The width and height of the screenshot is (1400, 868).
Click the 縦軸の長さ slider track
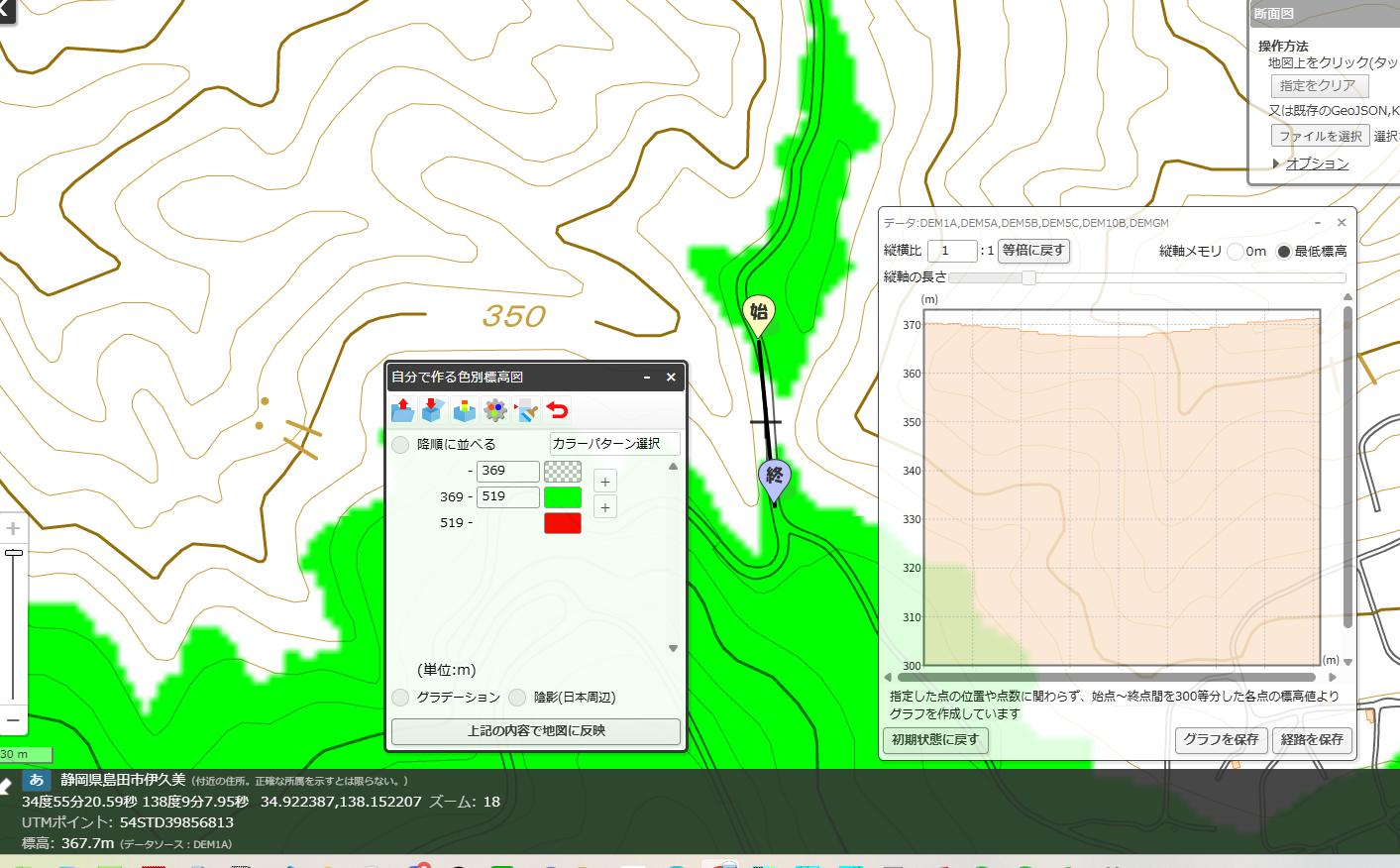[1147, 277]
